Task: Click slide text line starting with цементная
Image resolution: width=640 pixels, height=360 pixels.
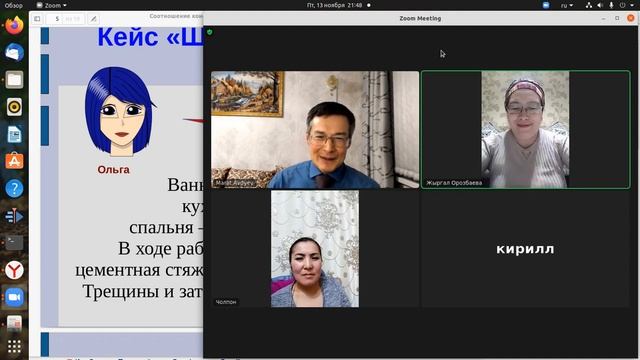Action: [x=139, y=270]
